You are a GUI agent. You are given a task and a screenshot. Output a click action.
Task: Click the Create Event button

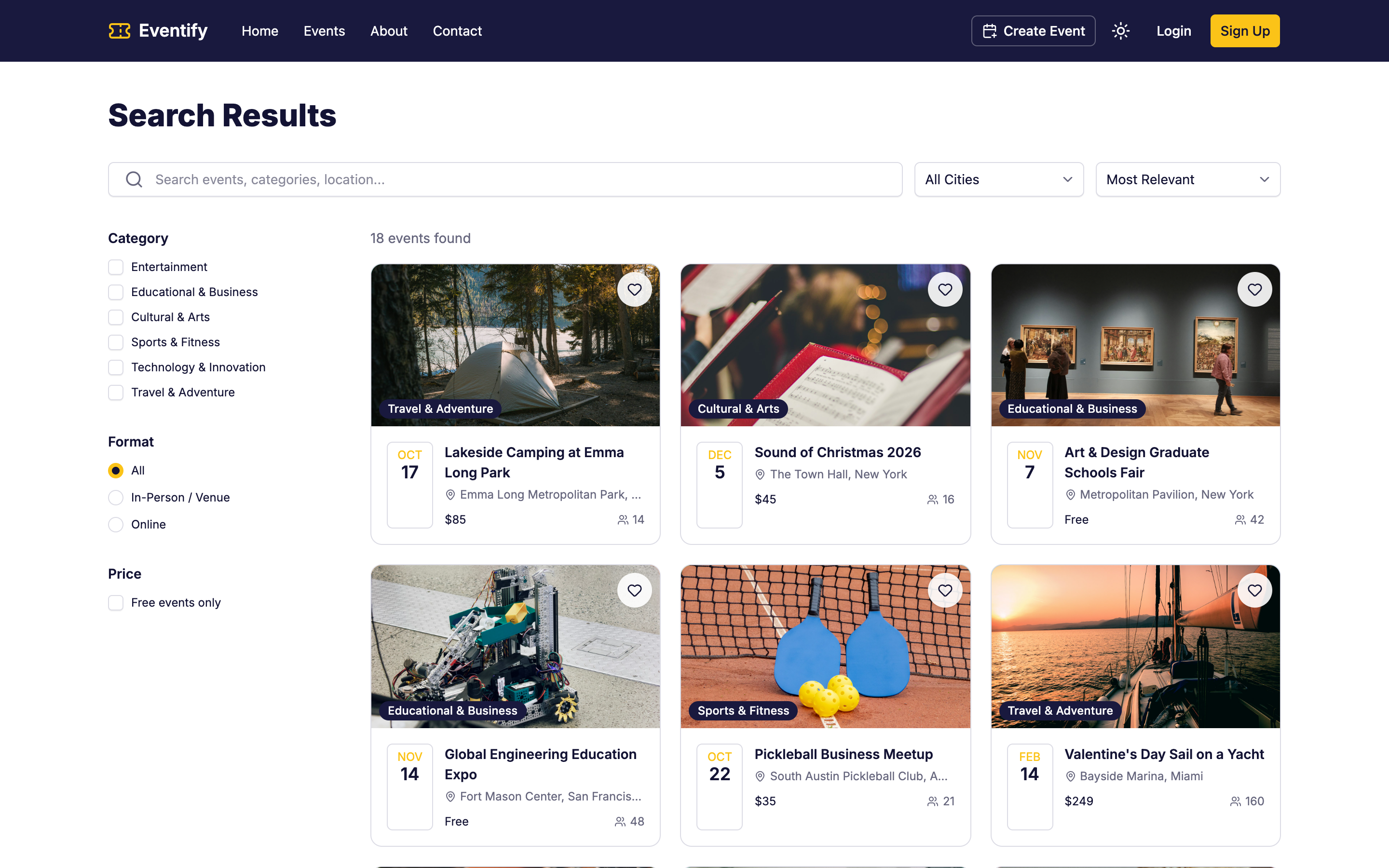1033,31
